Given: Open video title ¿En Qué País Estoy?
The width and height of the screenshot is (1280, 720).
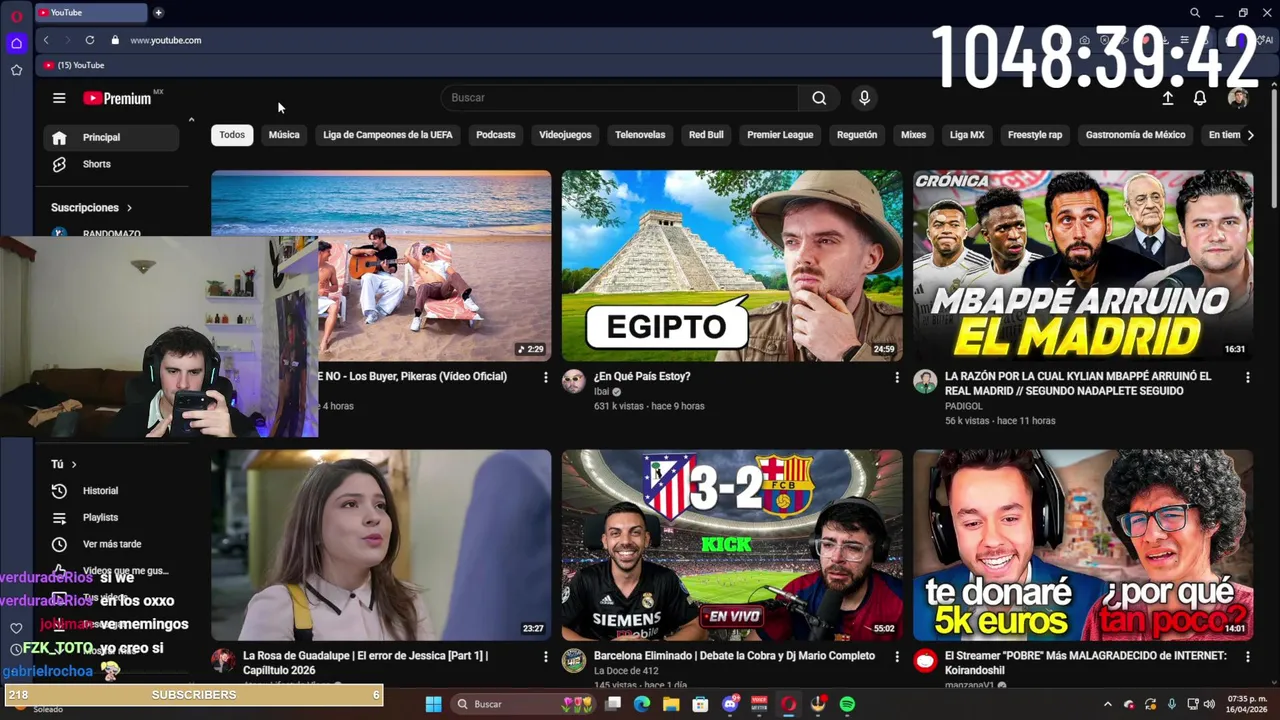Looking at the screenshot, I should click(x=642, y=376).
